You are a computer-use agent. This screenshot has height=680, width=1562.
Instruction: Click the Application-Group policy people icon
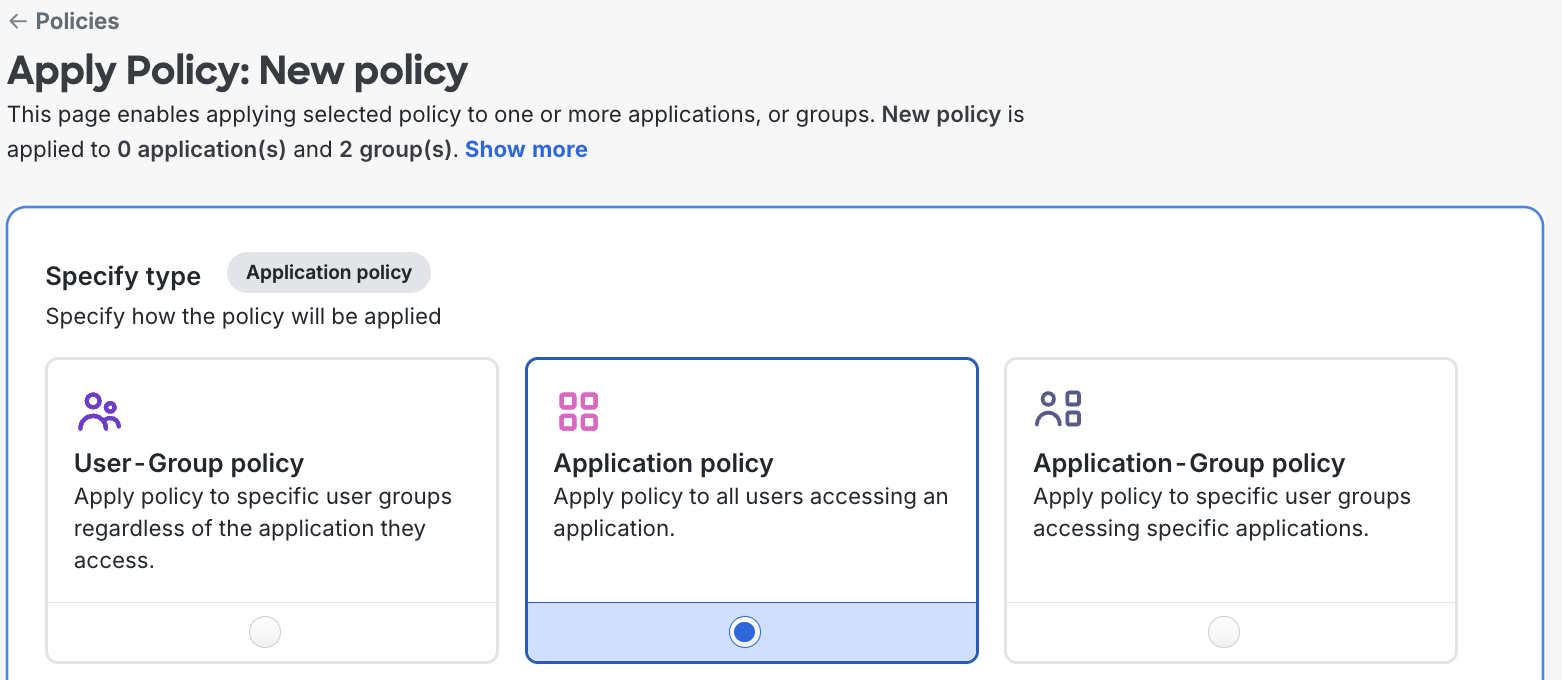(x=1058, y=408)
